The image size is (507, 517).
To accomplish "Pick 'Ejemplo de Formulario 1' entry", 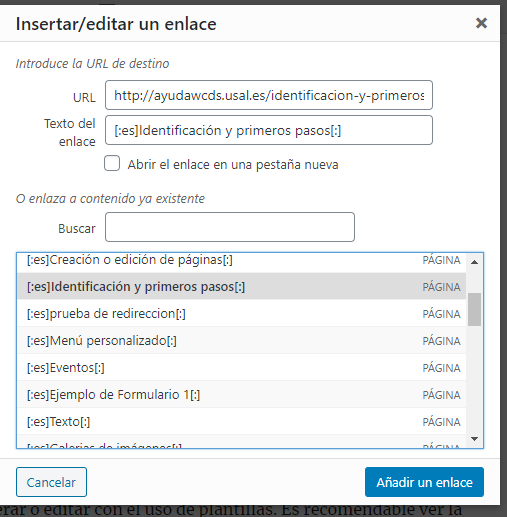I will point(242,394).
